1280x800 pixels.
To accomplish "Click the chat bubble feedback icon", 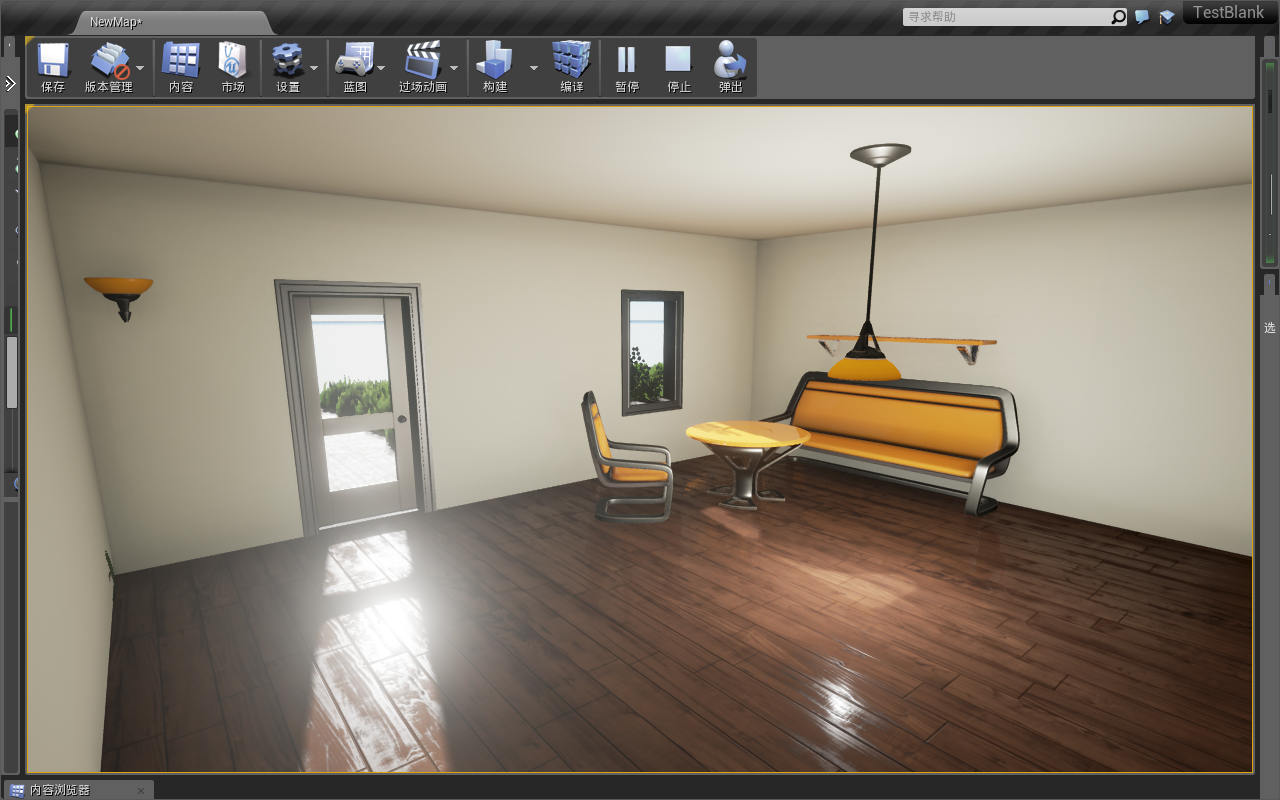I will [x=1142, y=17].
